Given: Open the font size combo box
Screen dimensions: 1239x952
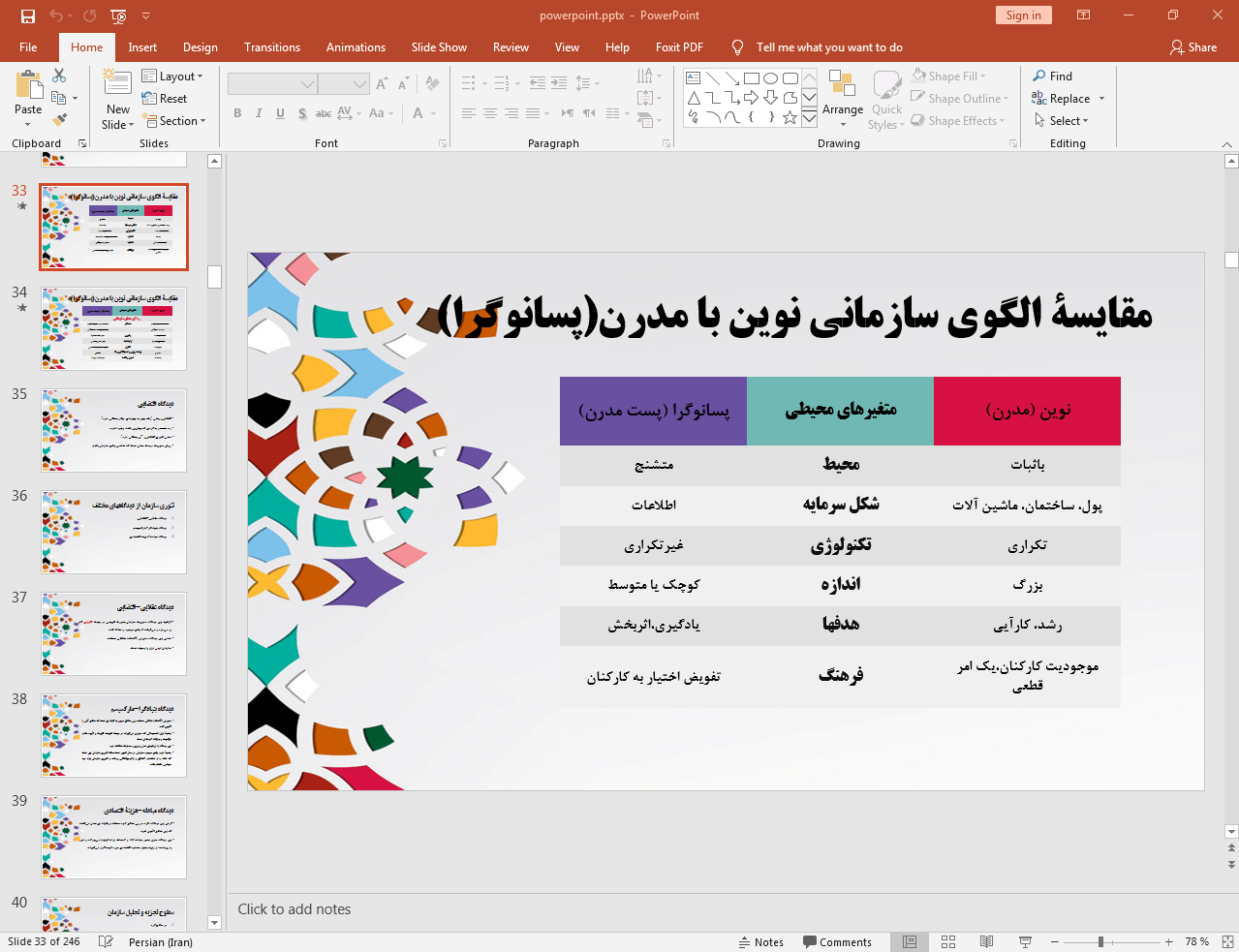Looking at the screenshot, I should tap(343, 84).
